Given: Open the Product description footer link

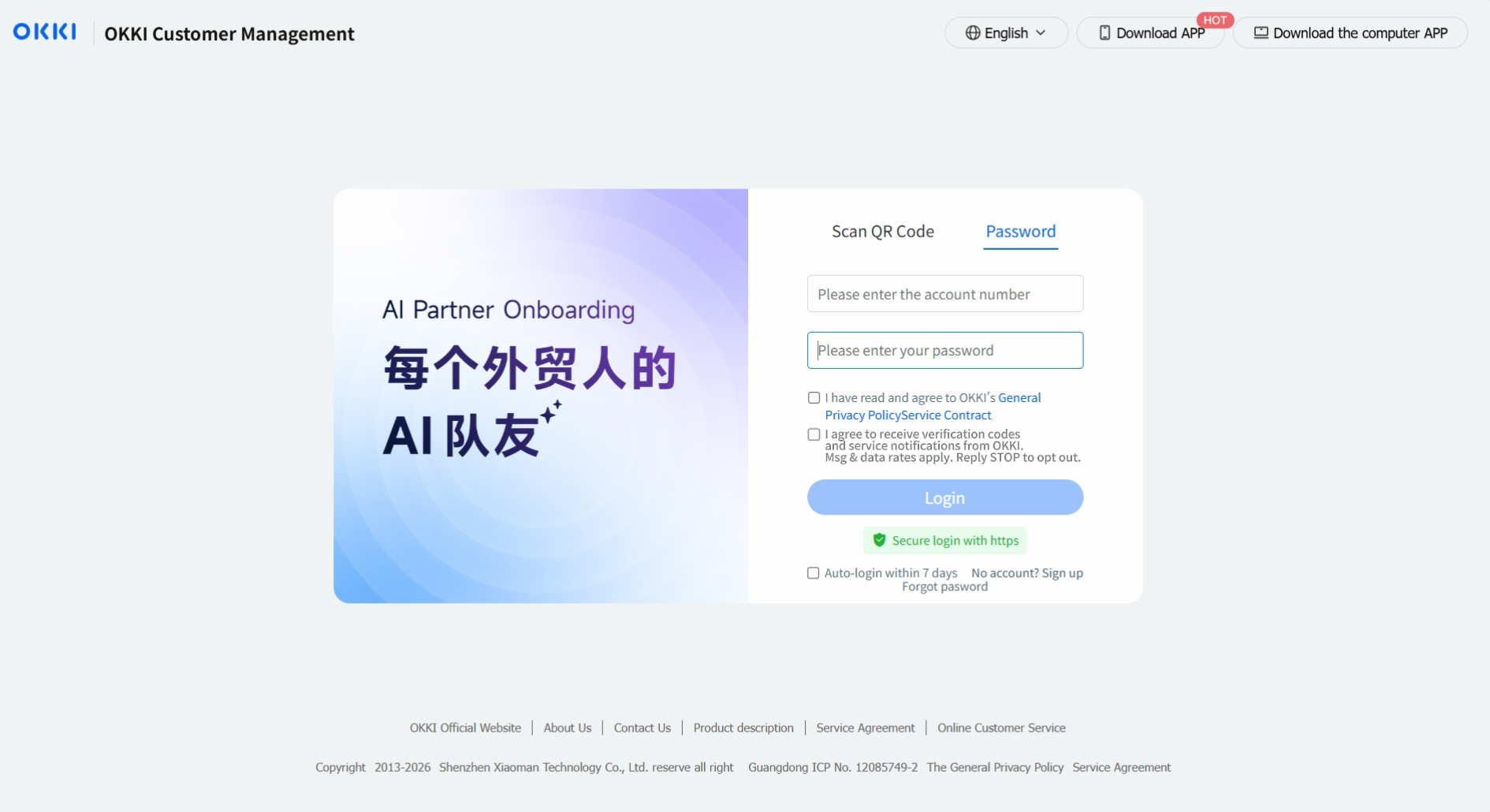Looking at the screenshot, I should [x=743, y=728].
